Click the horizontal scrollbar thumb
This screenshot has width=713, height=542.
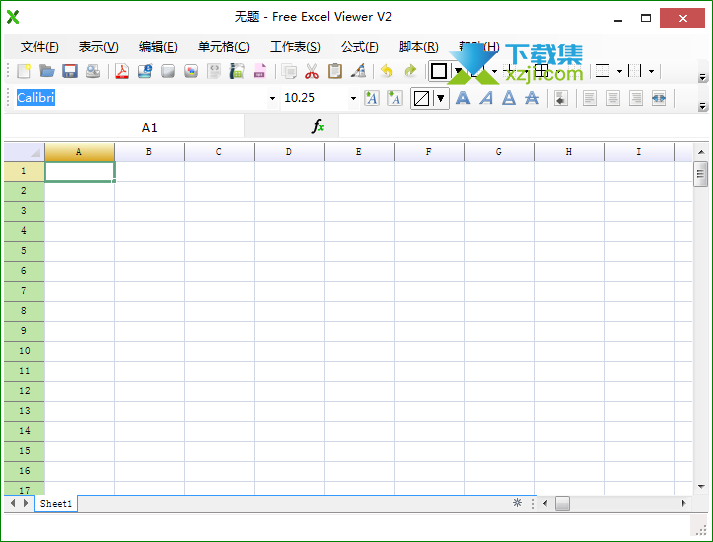pyautogui.click(x=562, y=503)
